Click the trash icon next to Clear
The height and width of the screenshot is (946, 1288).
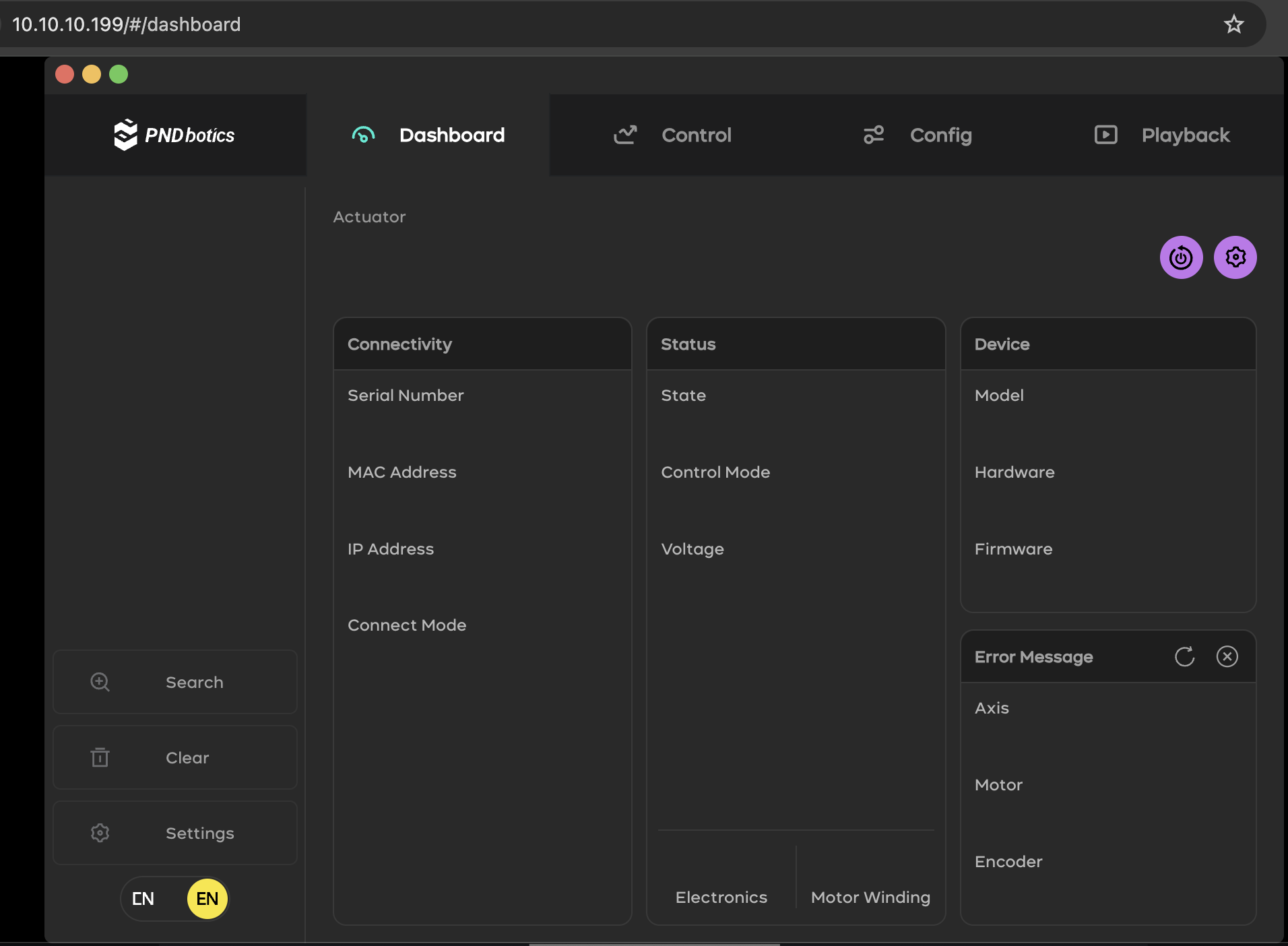click(100, 757)
